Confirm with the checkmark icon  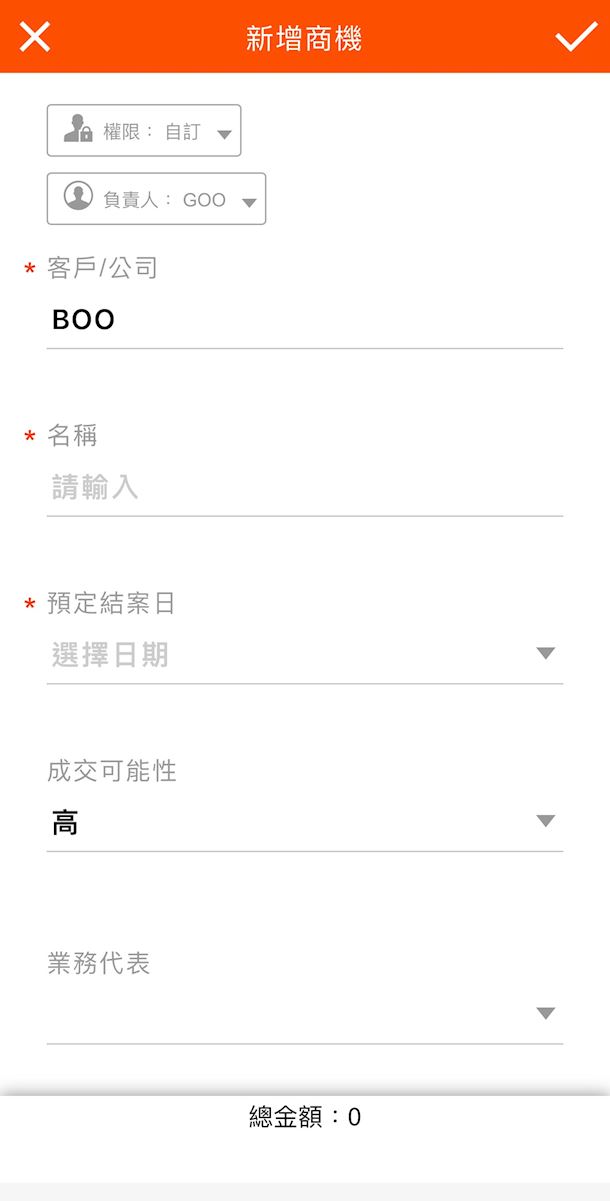(x=576, y=37)
